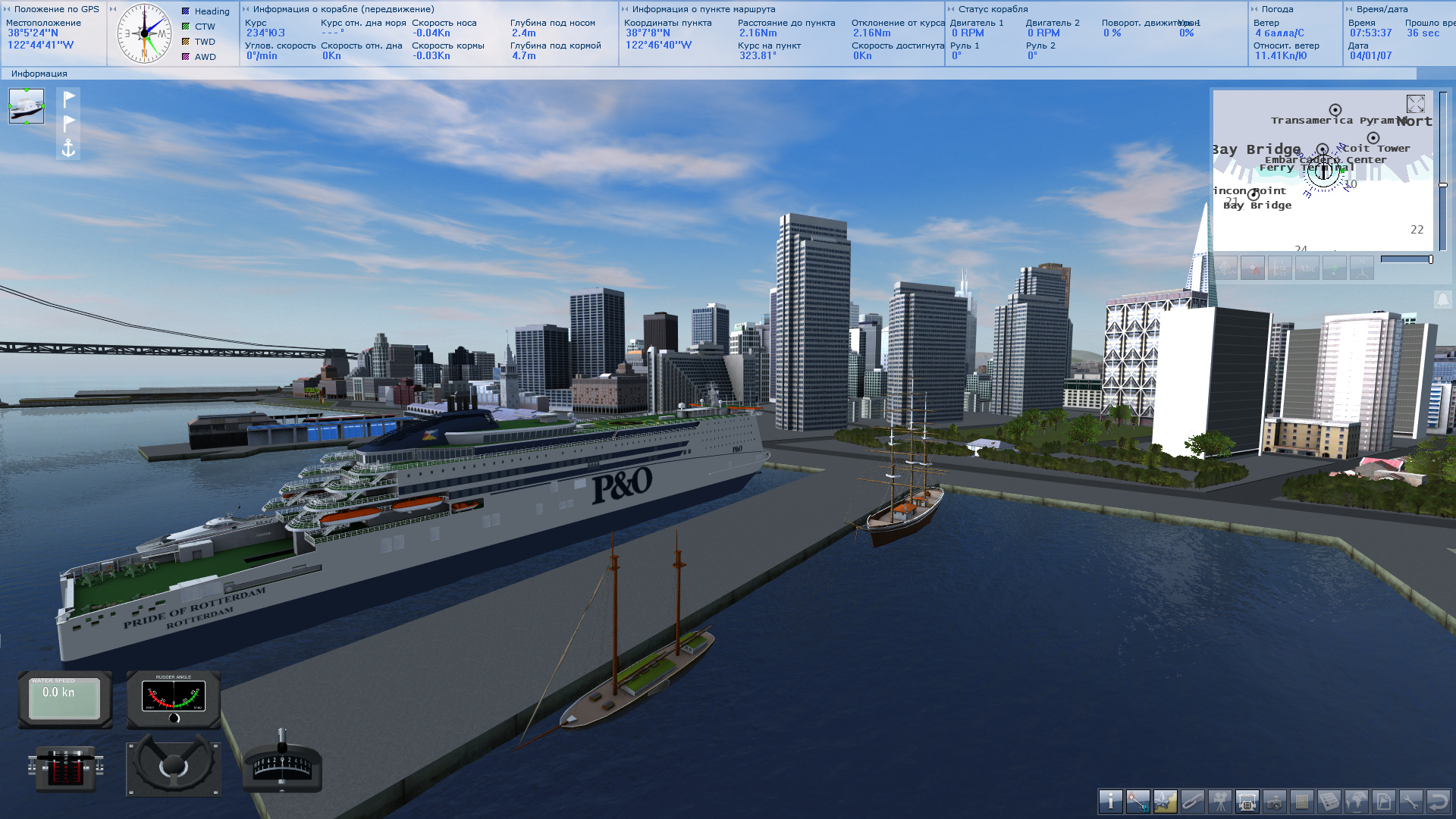Click the depth under stern '4.7m'
1456x819 pixels.
523,55
